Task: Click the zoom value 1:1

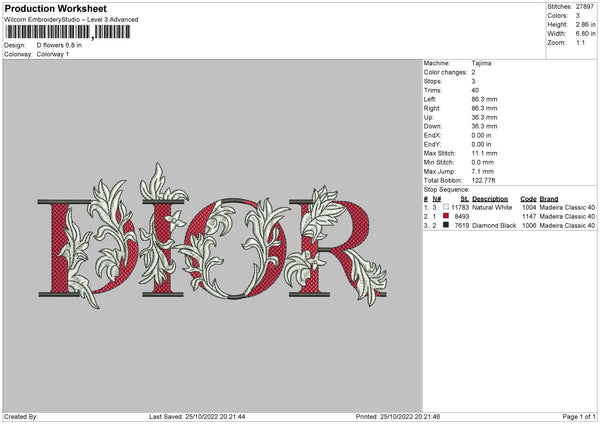Action: click(580, 43)
